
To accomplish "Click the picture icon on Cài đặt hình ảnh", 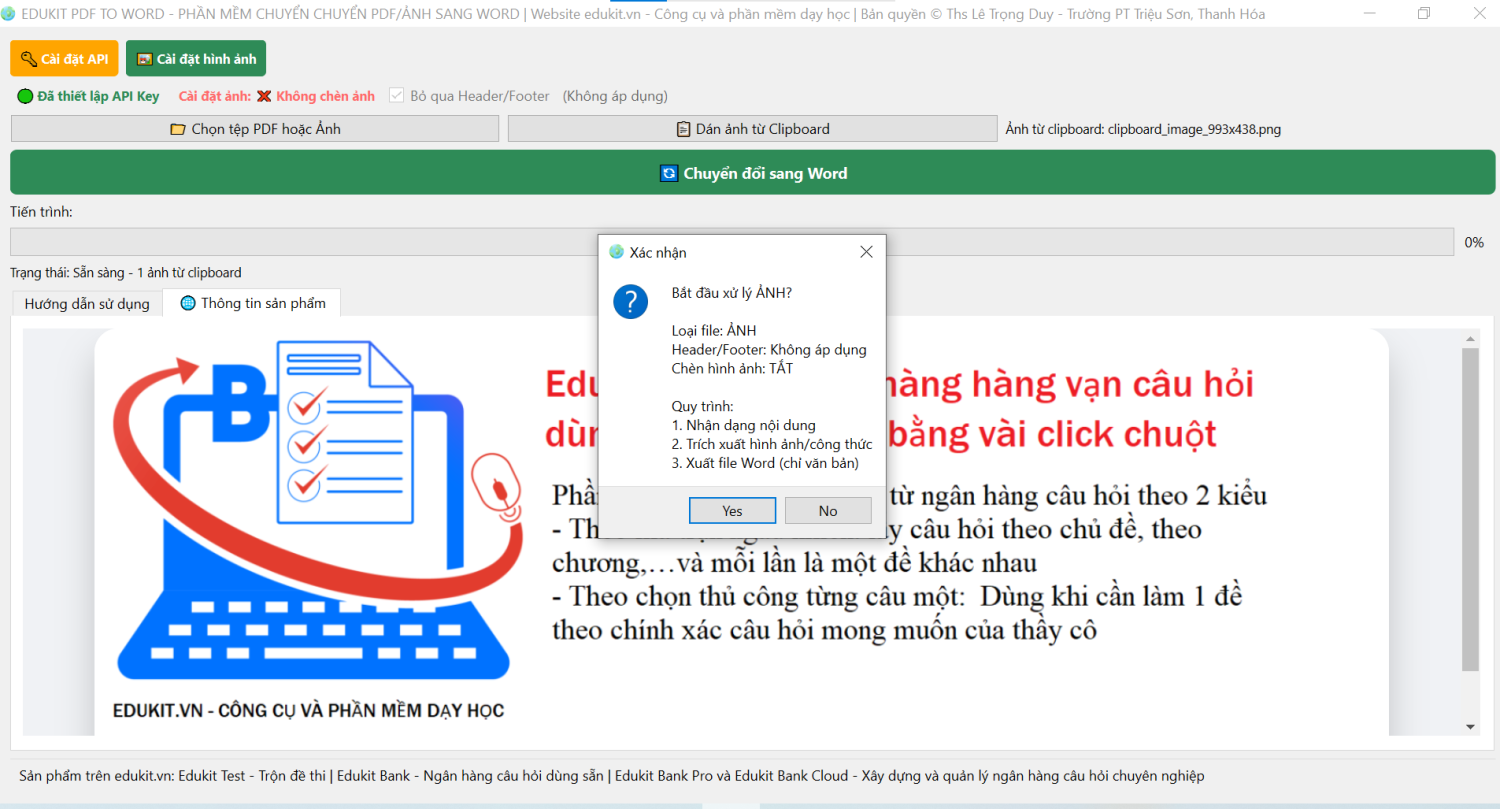I will pyautogui.click(x=144, y=59).
